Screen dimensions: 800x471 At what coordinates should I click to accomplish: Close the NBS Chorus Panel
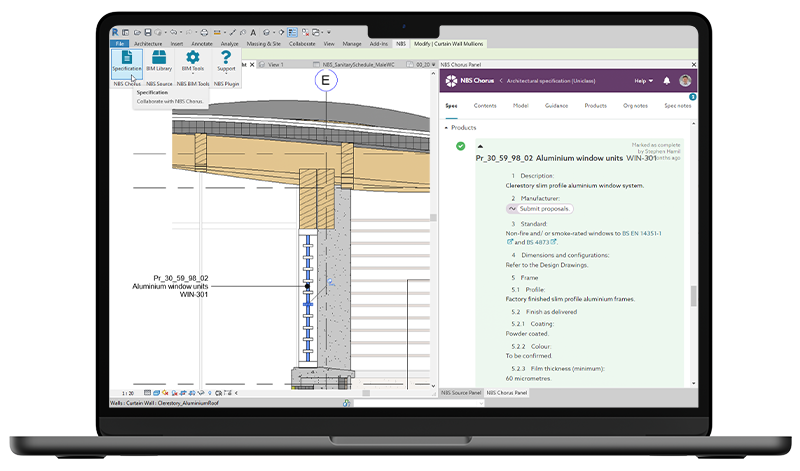tap(694, 65)
